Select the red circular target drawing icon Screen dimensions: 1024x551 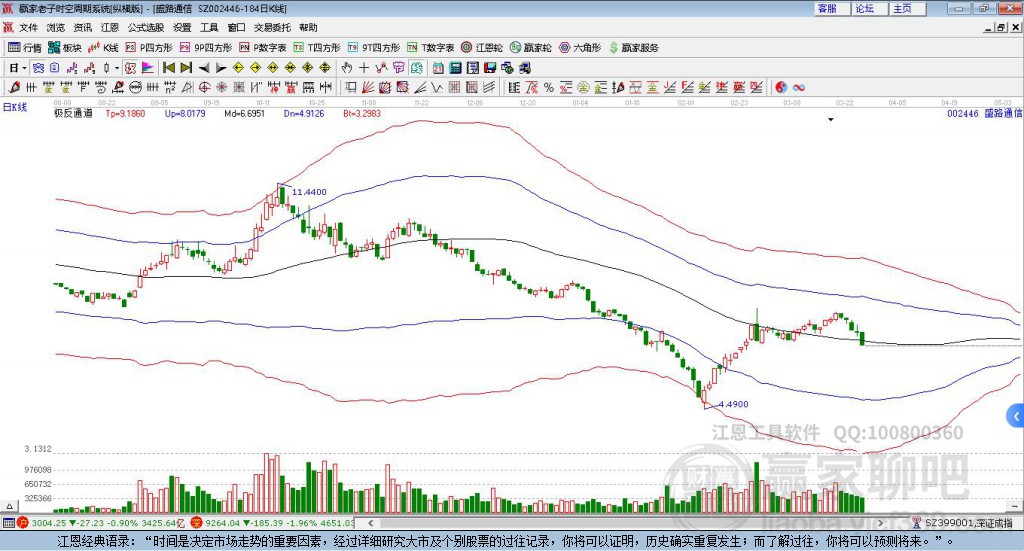204,87
